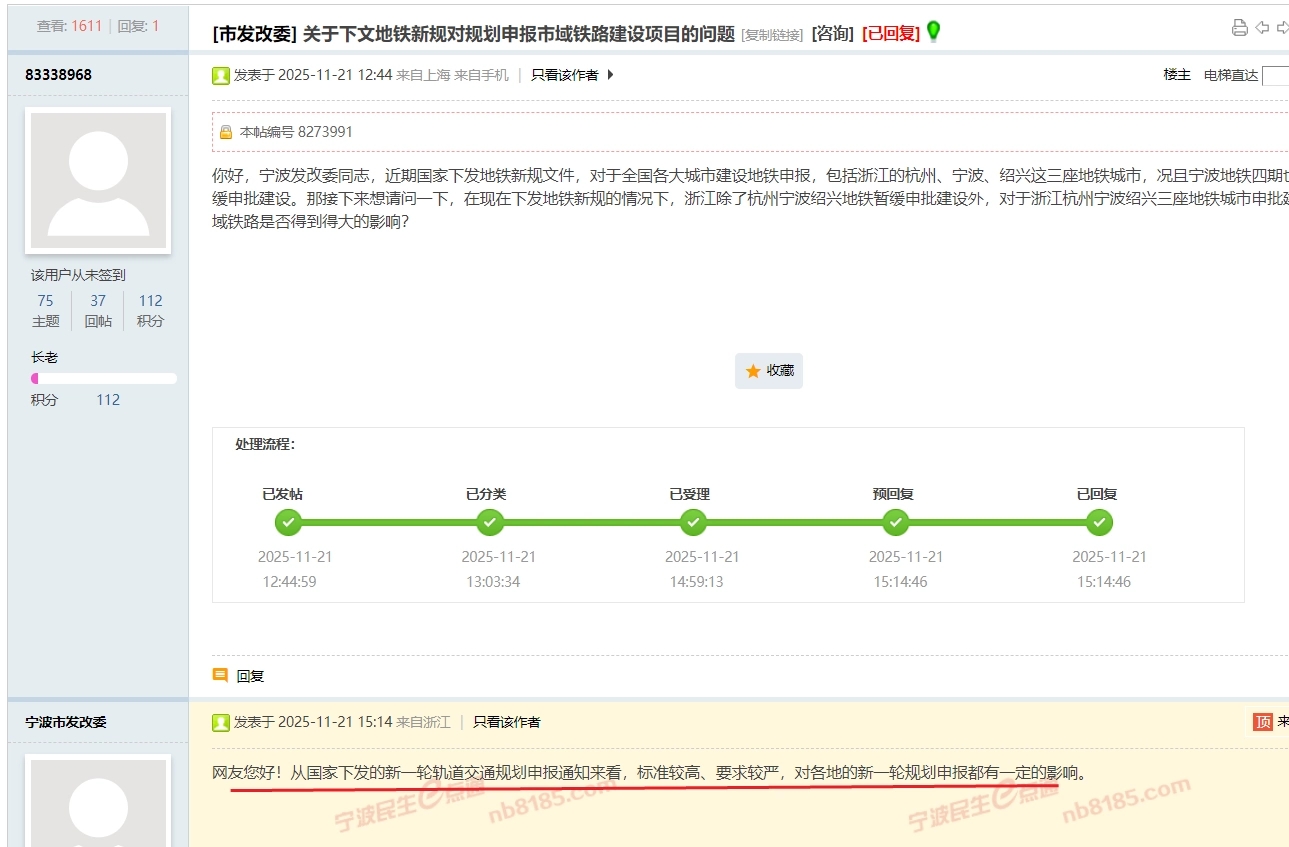This screenshot has height=847, width=1289.
Task: Click the 复制链接 link in the title
Action: (x=772, y=35)
